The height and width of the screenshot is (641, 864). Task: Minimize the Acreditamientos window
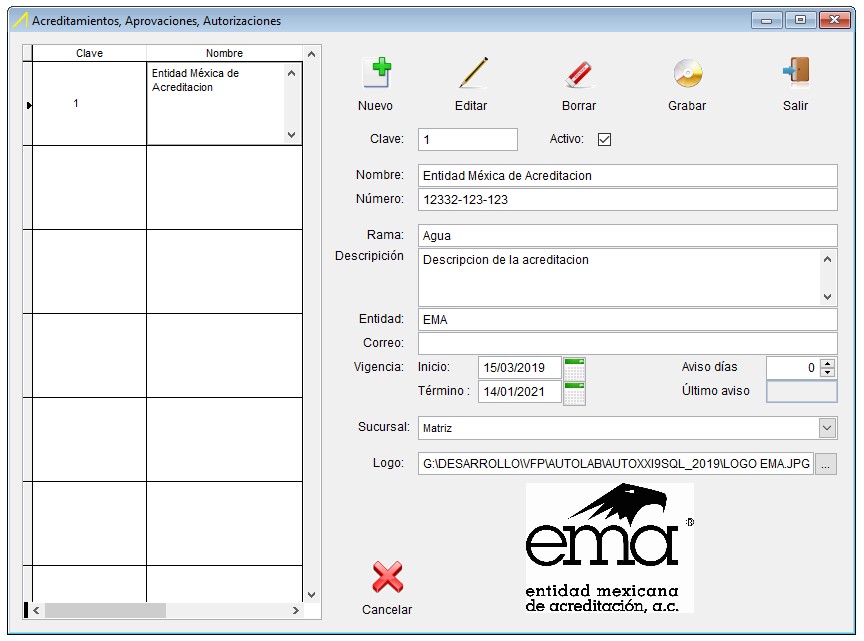766,20
